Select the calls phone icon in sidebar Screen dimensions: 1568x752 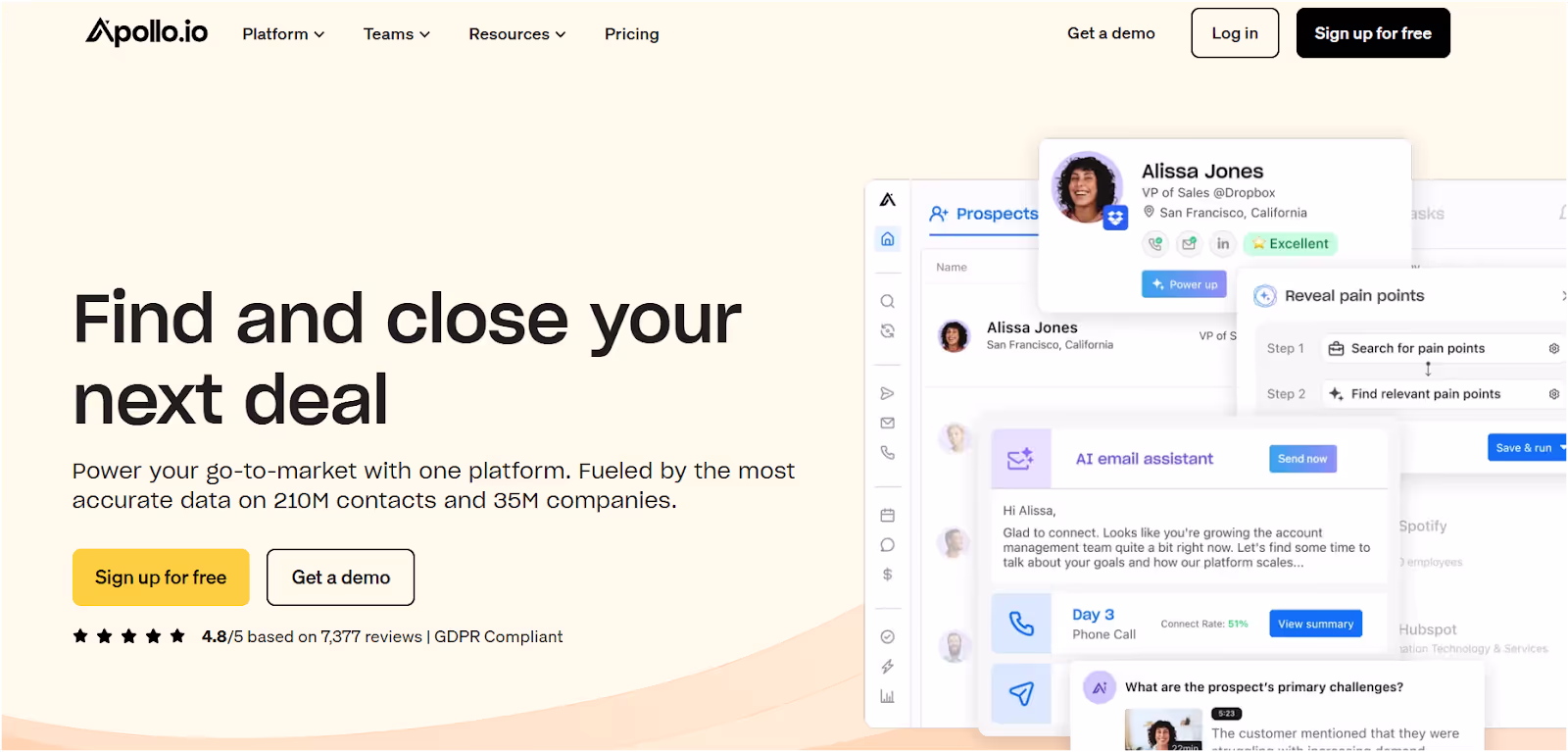888,453
